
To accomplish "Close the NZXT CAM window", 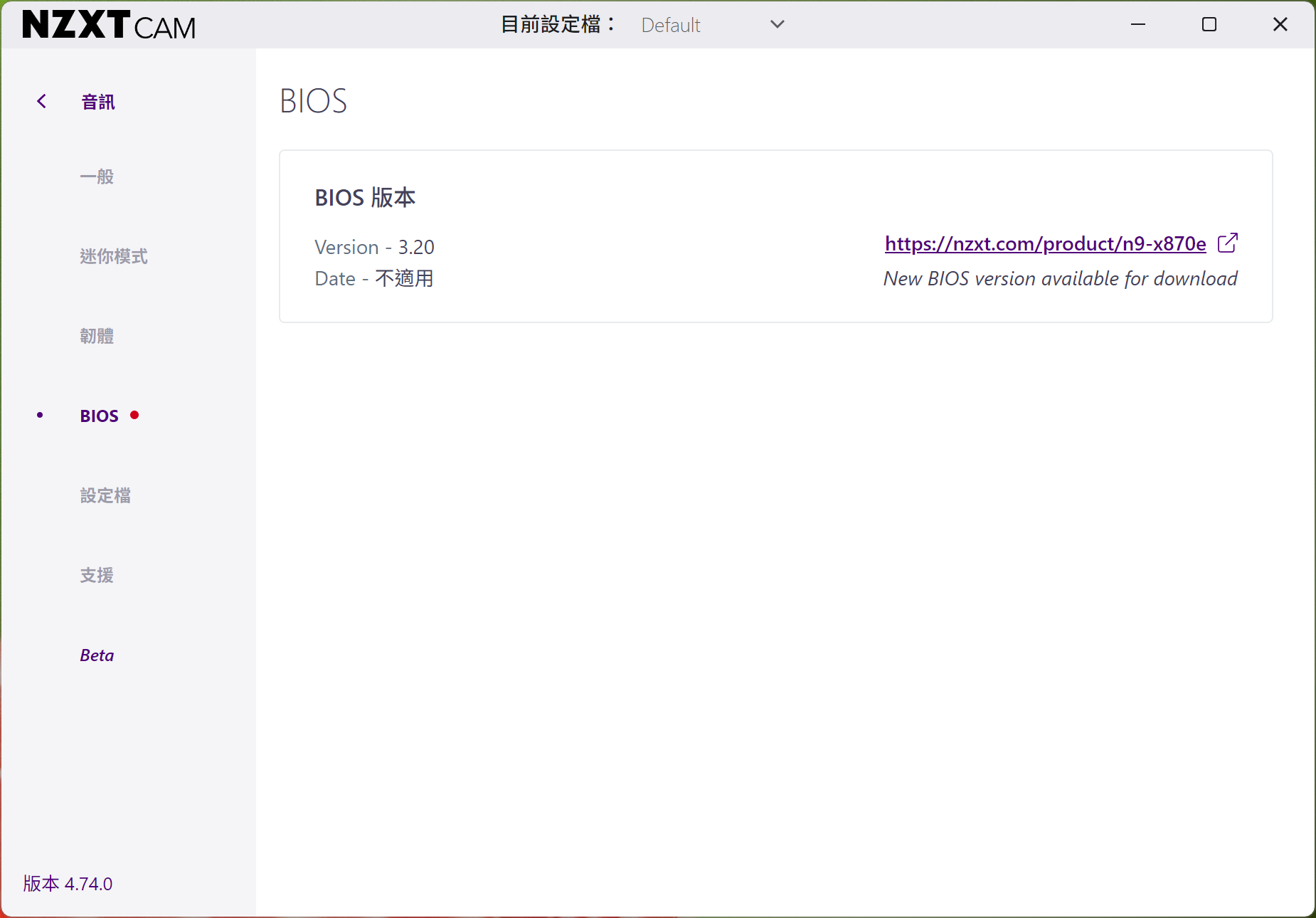I will (x=1280, y=24).
